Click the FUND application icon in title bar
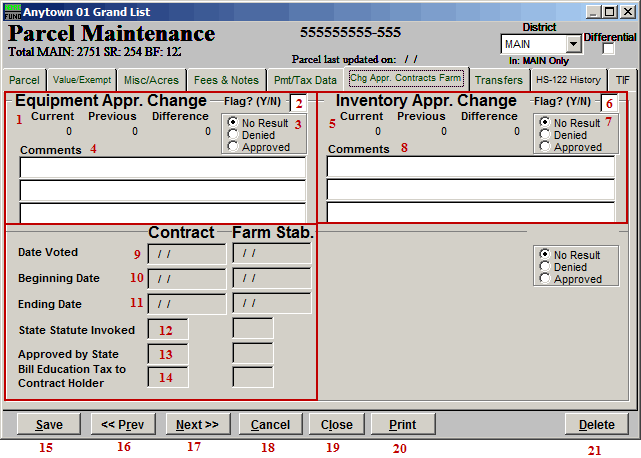 (x=11, y=11)
